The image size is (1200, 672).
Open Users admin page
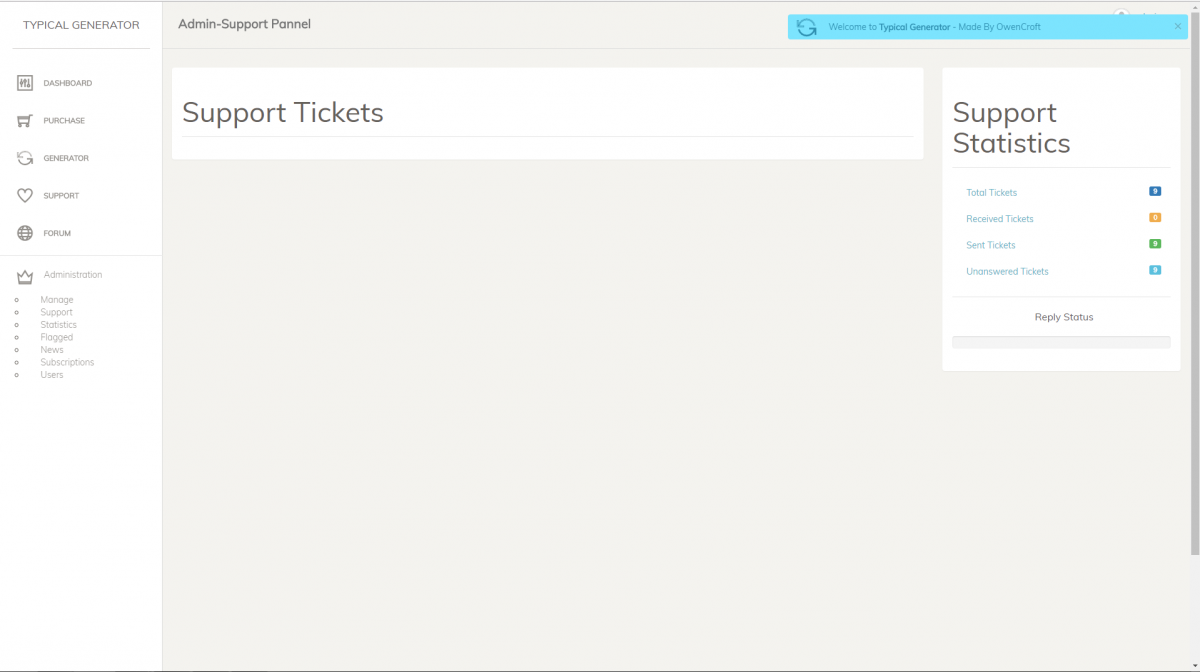[x=52, y=375]
